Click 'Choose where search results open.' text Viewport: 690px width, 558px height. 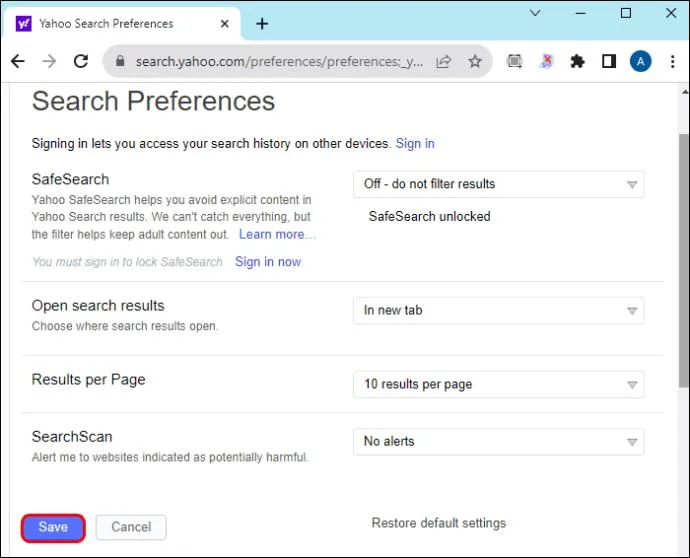click(125, 326)
